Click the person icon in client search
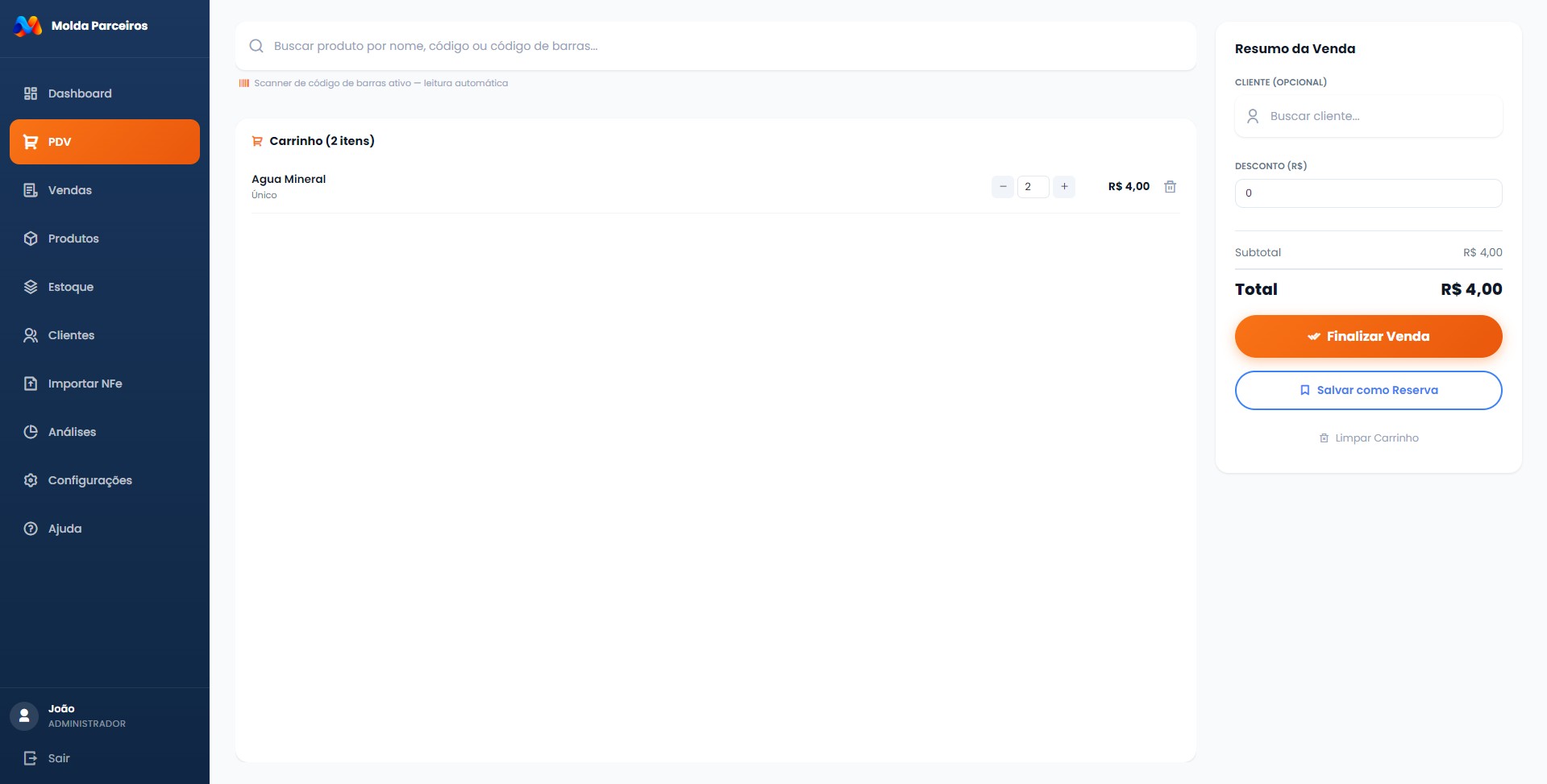Screen dimensions: 1547x784 tap(1253, 116)
